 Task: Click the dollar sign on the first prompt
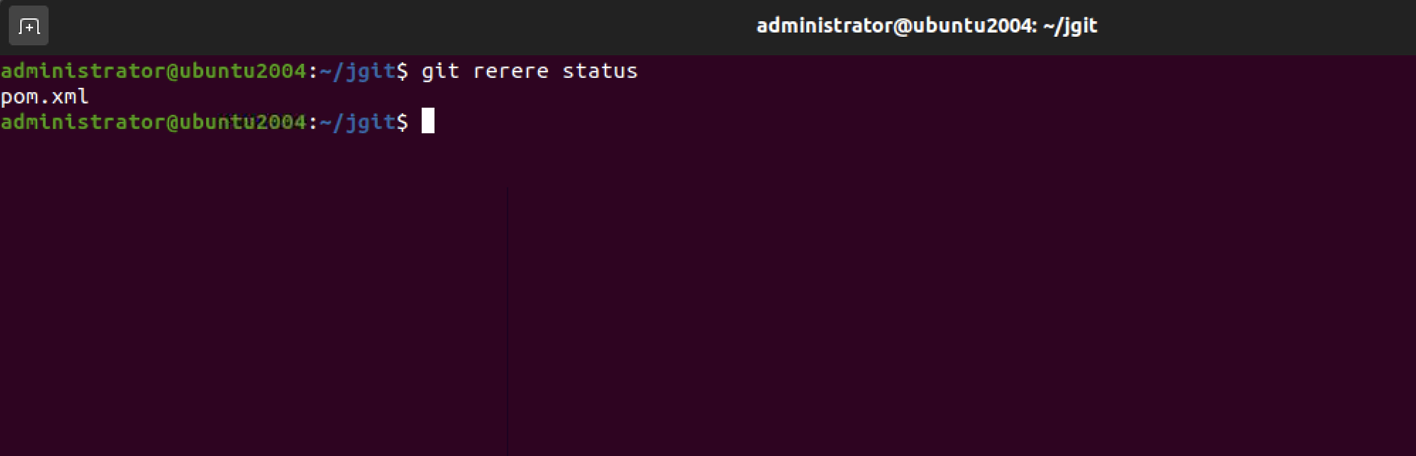tap(403, 72)
